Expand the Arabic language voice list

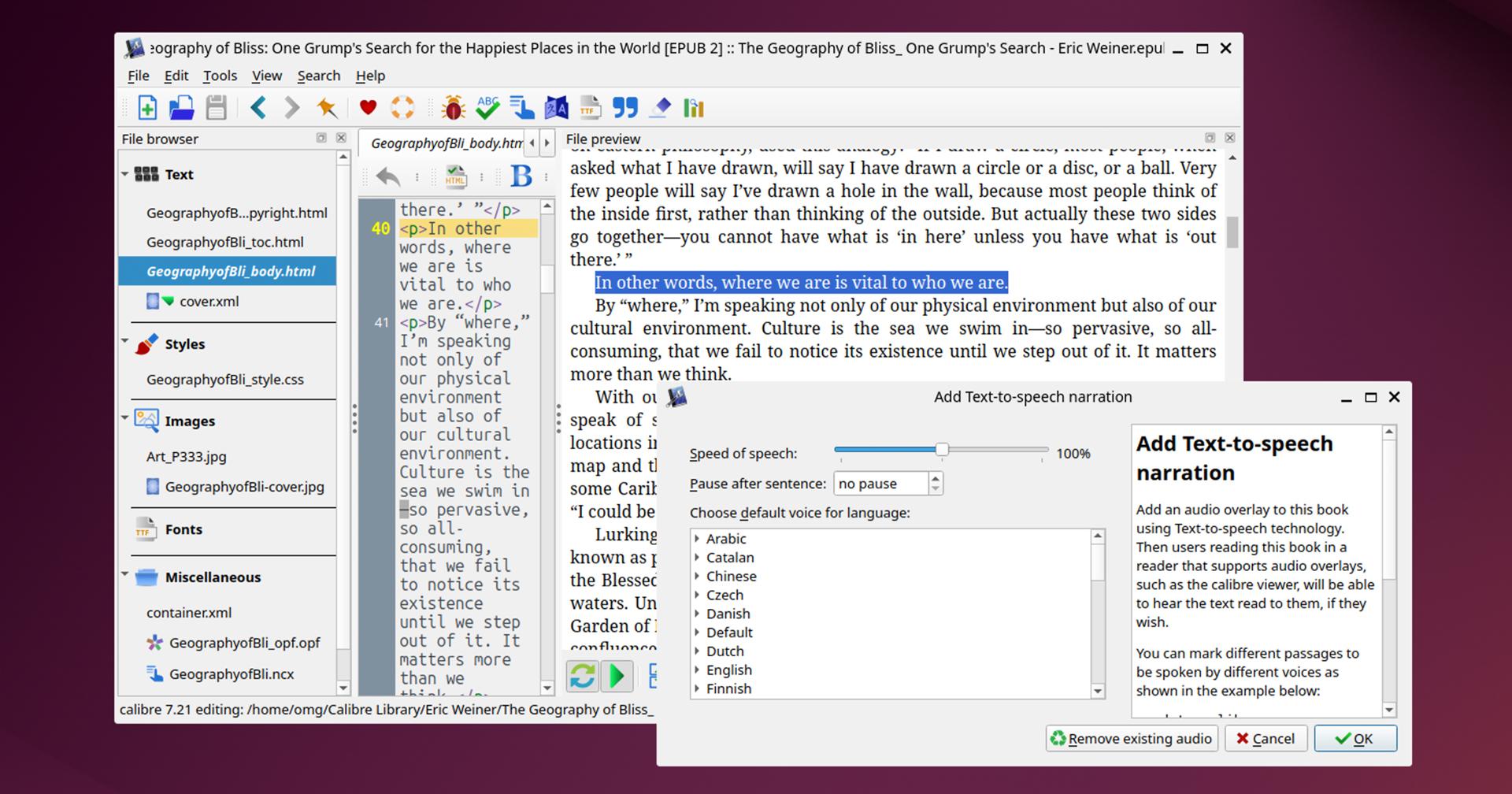click(x=697, y=539)
